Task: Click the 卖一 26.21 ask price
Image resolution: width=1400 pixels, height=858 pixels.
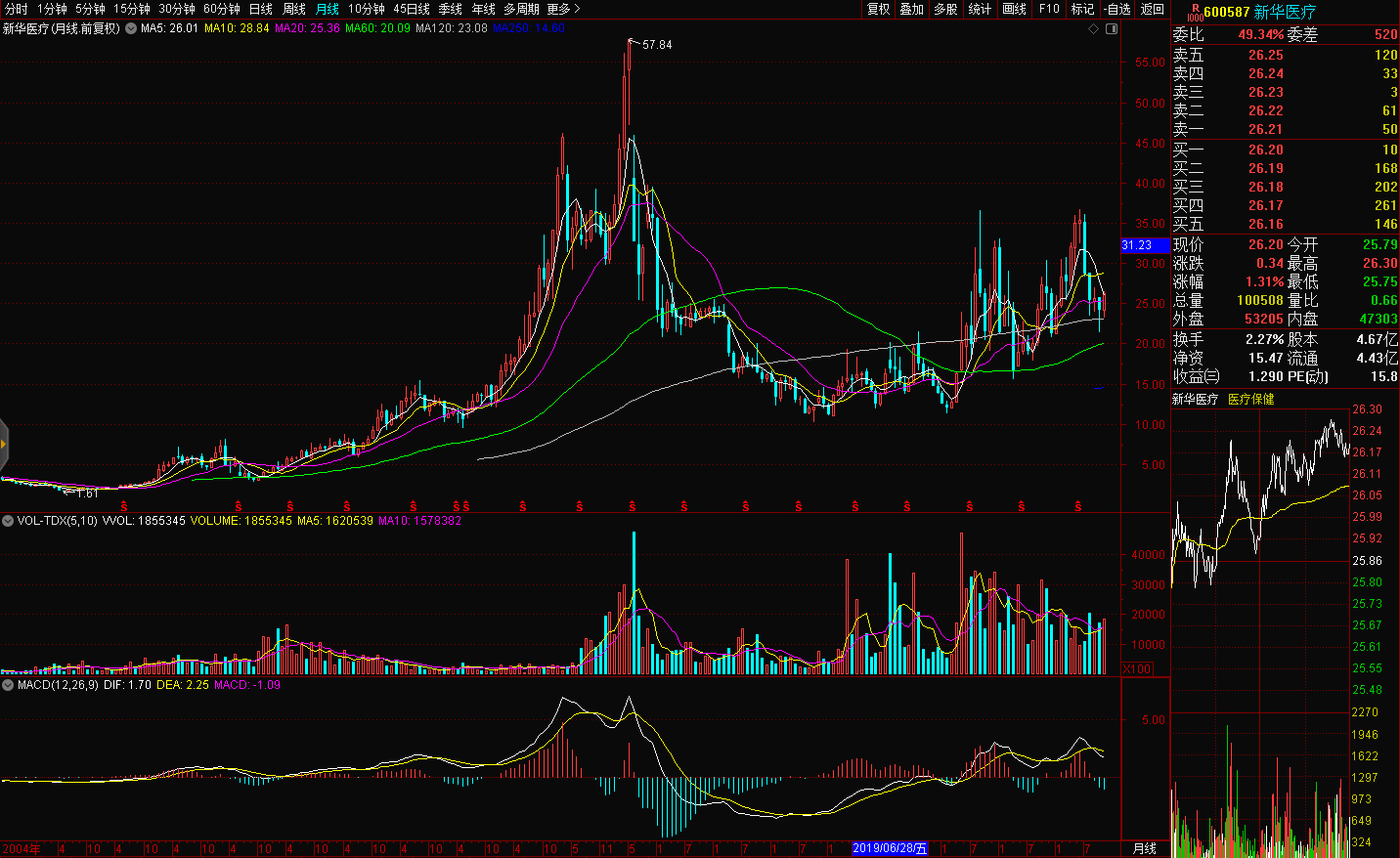Action: [1265, 129]
